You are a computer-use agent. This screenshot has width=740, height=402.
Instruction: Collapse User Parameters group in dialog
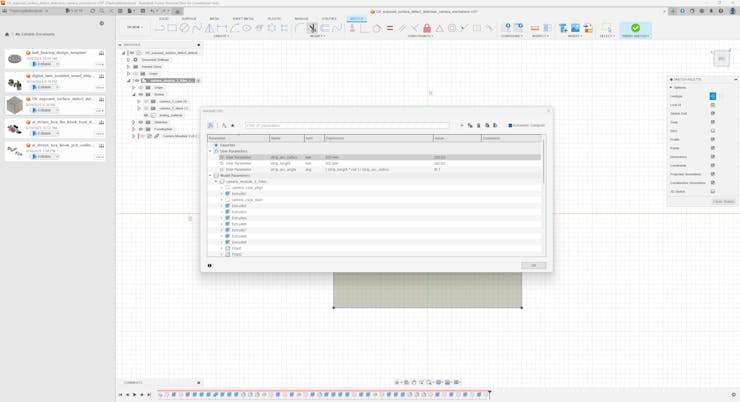pyautogui.click(x=210, y=151)
